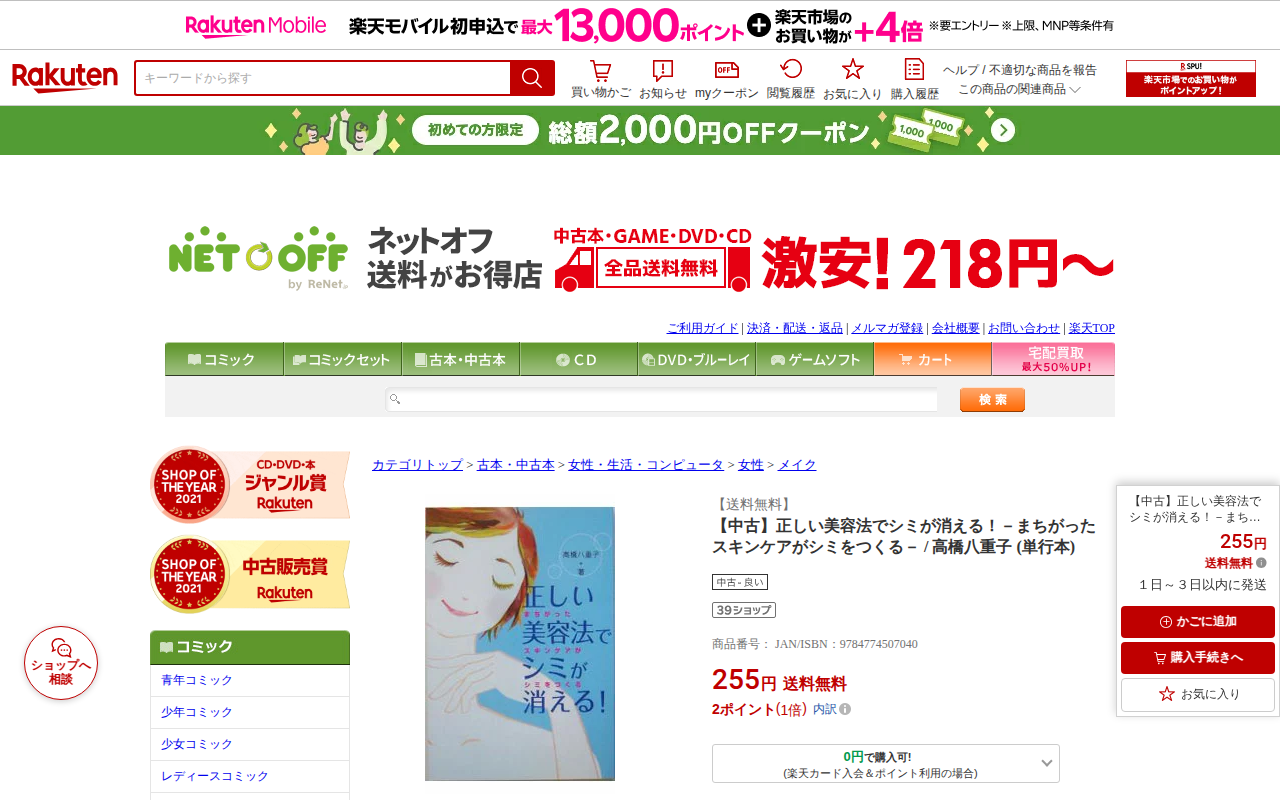This screenshot has width=1280, height=800.
Task: Focus the Rakuten keyword search field
Action: [x=322, y=78]
